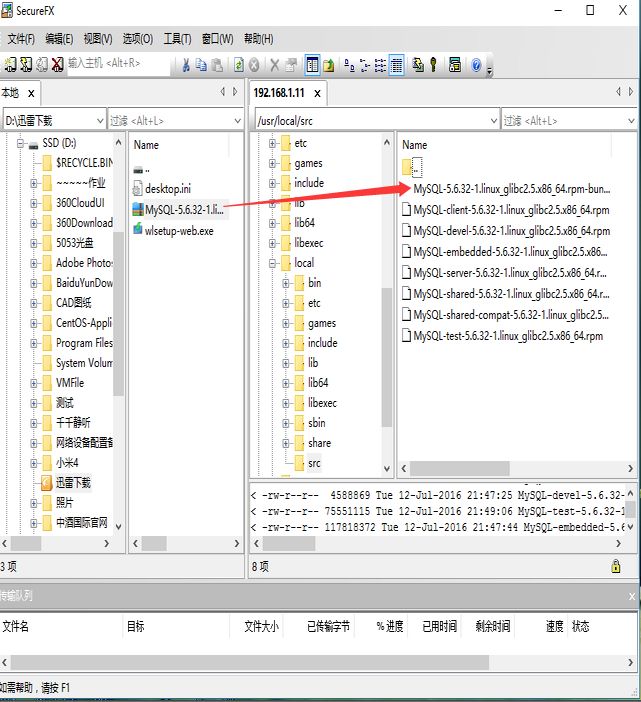This screenshot has width=641, height=702.
Task: Click the padlock icon in remote status bar
Action: (616, 566)
